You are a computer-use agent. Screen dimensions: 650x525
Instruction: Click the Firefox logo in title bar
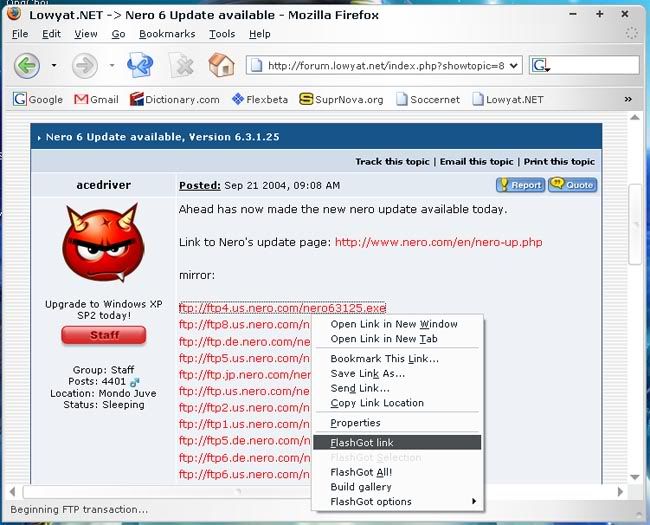14,15
